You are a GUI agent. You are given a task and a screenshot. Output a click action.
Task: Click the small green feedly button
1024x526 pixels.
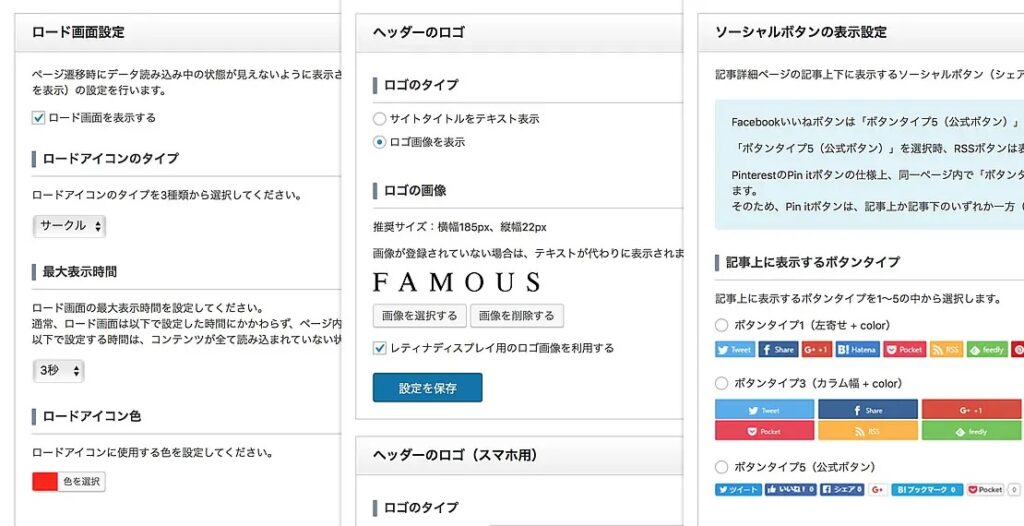pyautogui.click(x=987, y=350)
